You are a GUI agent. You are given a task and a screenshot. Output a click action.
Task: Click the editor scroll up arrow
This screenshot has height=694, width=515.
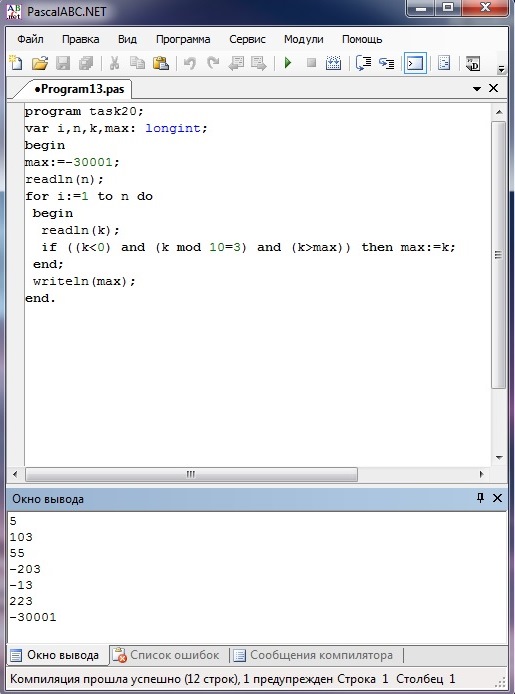tap(499, 112)
